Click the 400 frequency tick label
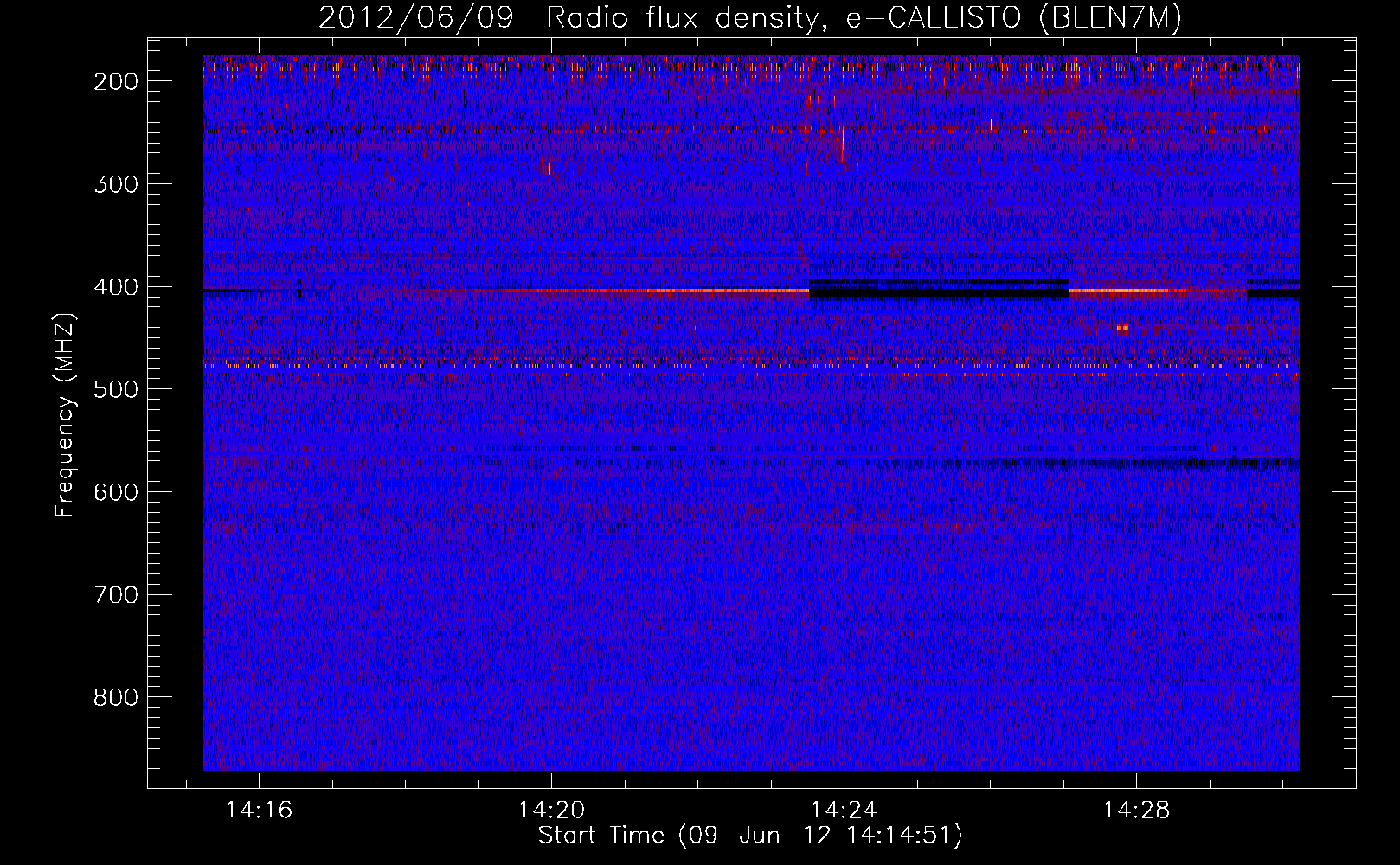1400x865 pixels. pos(115,287)
